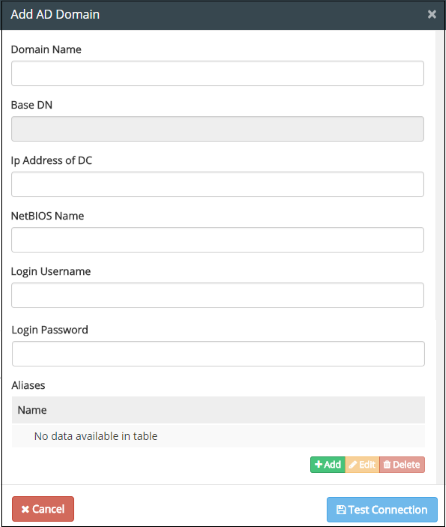This screenshot has height=527, width=446.
Task: Click the disabled Base DN field
Action: click(x=217, y=129)
